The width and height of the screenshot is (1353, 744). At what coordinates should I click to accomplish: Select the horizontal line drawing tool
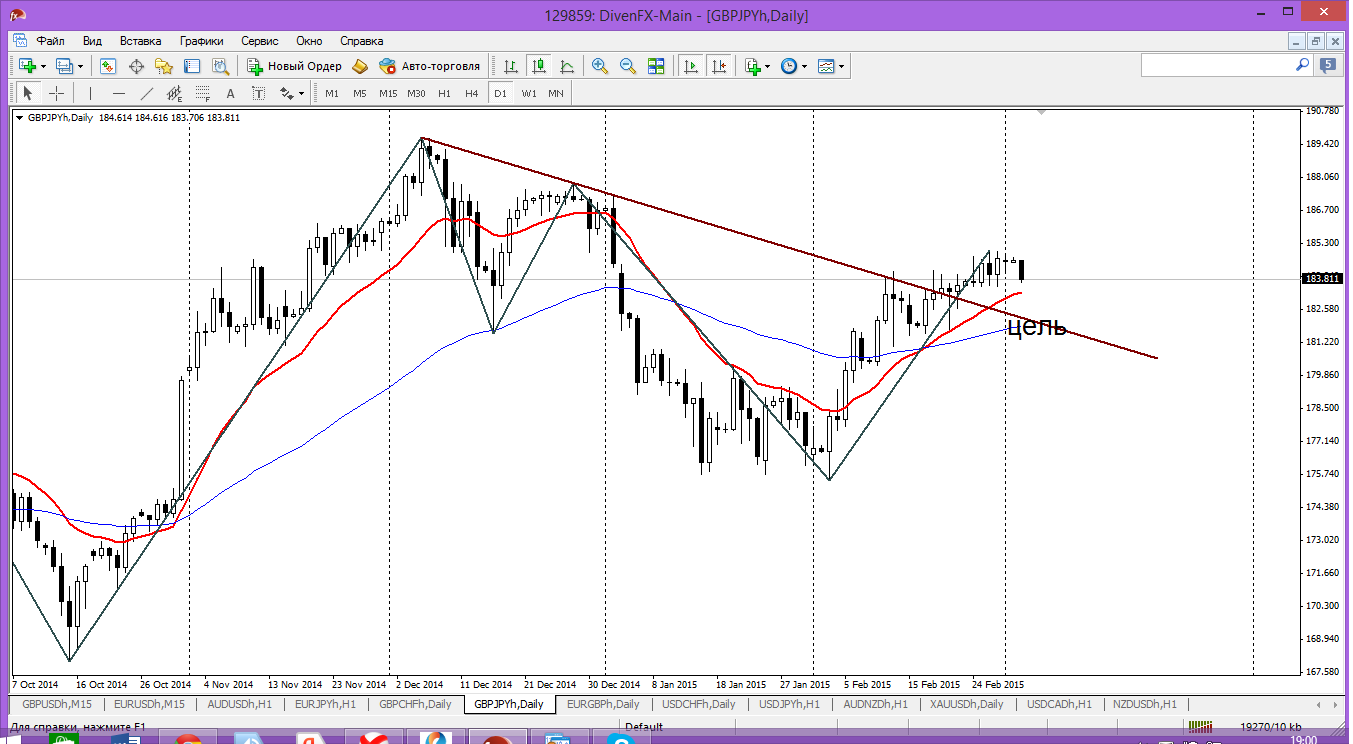119,93
